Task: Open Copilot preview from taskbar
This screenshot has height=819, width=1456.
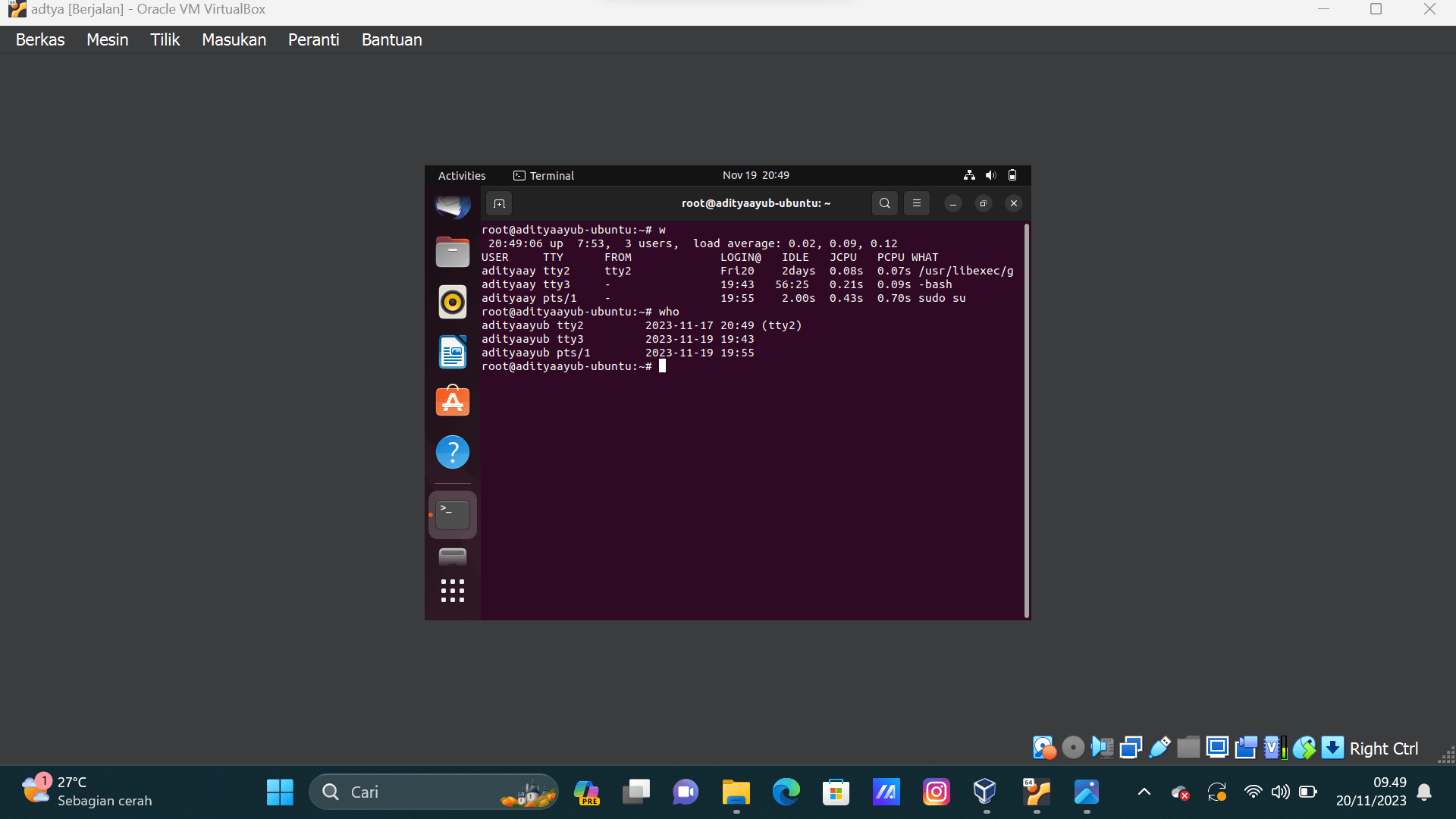Action: (x=586, y=792)
